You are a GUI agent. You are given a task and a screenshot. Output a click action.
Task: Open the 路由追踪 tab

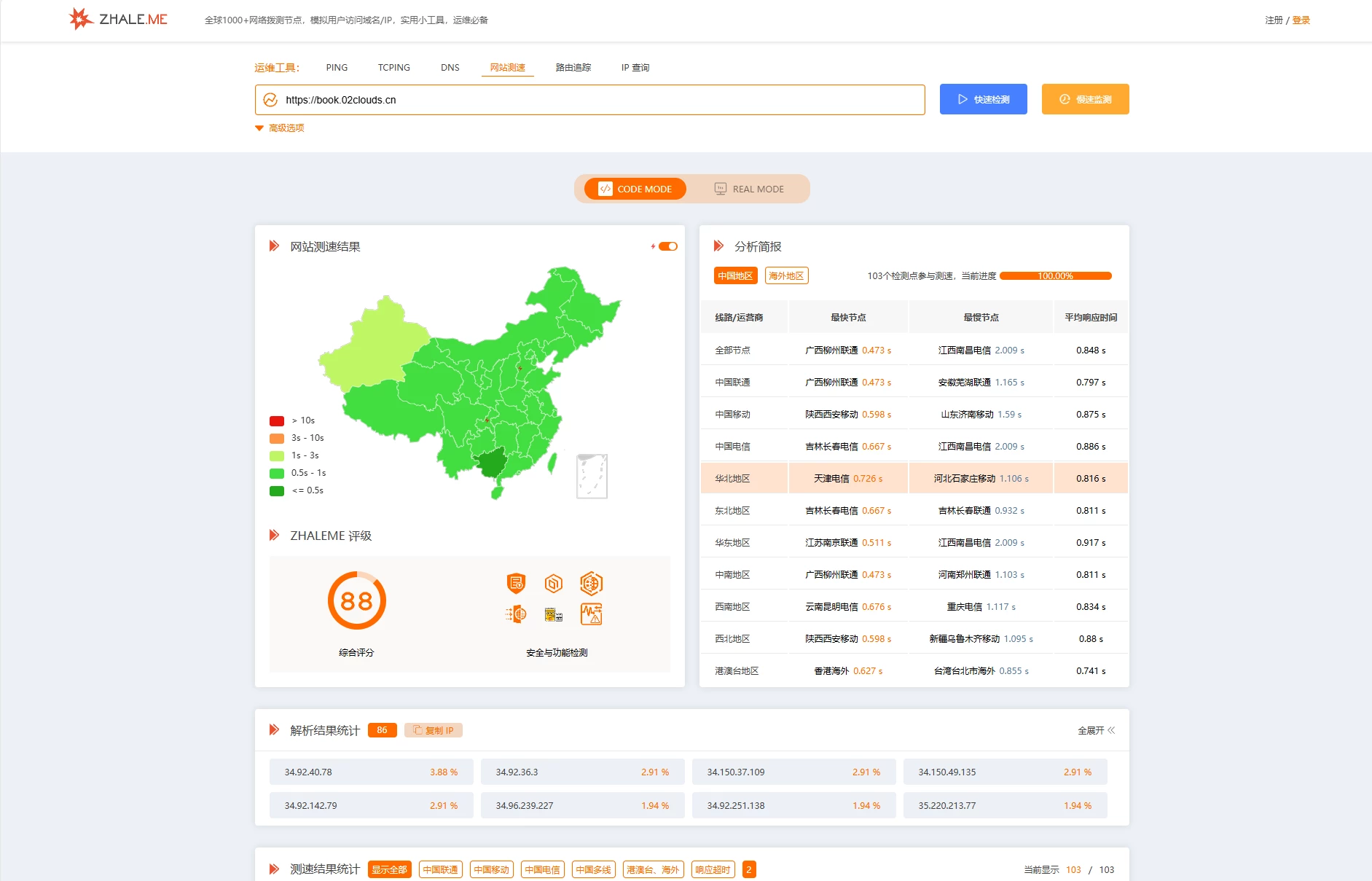573,68
